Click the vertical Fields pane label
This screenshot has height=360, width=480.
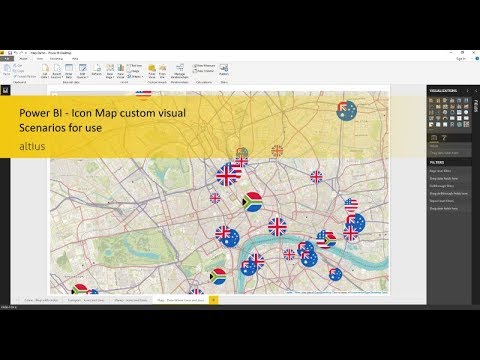(x=476, y=107)
